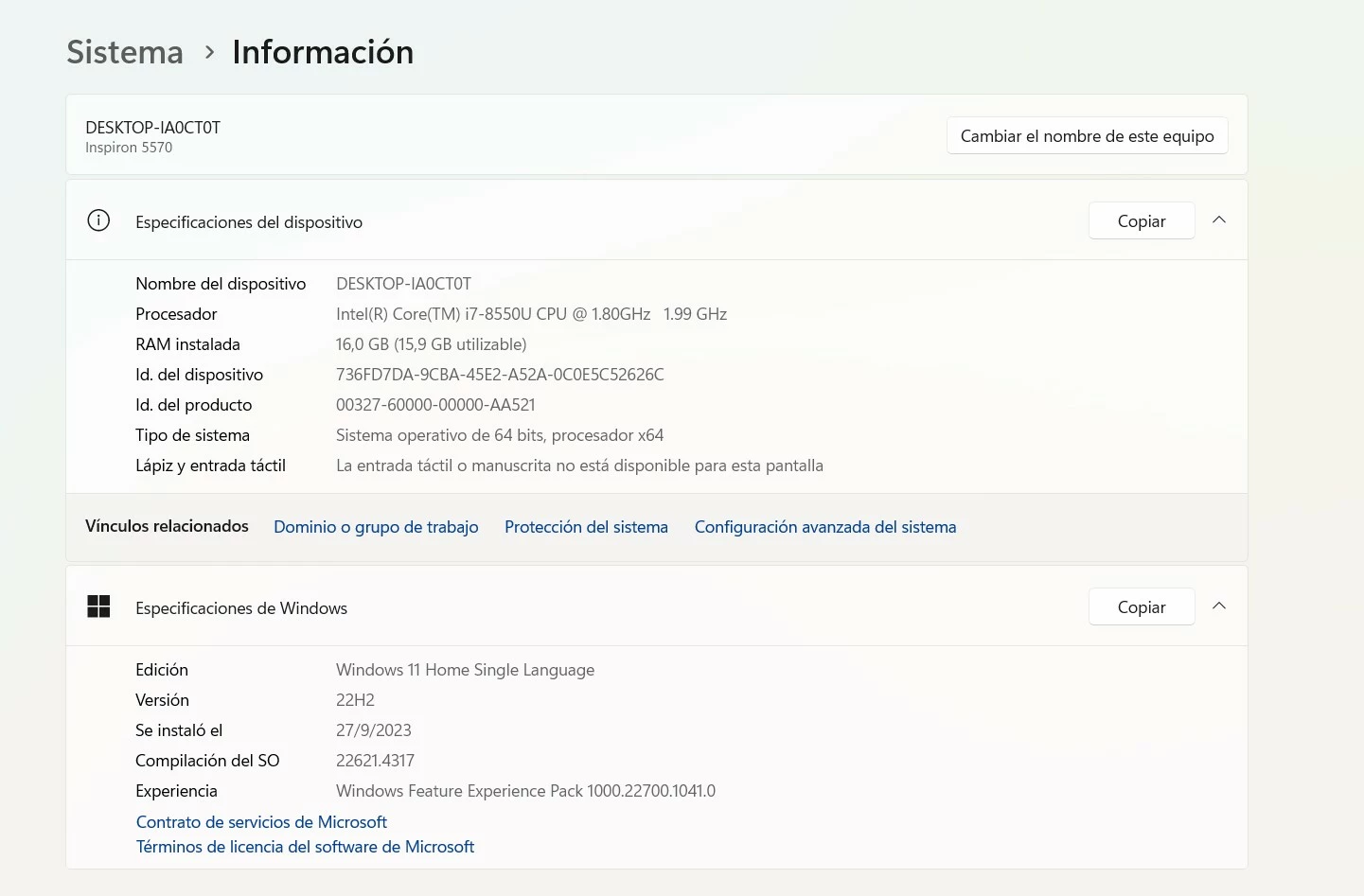Select product ID 00327-60000-00000-AA521
1364x896 pixels.
pos(435,405)
